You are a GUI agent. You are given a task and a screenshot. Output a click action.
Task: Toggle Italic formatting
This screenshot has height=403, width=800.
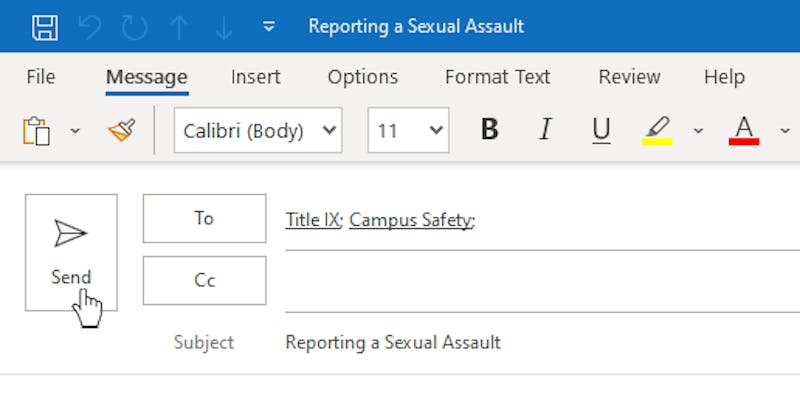(x=545, y=130)
